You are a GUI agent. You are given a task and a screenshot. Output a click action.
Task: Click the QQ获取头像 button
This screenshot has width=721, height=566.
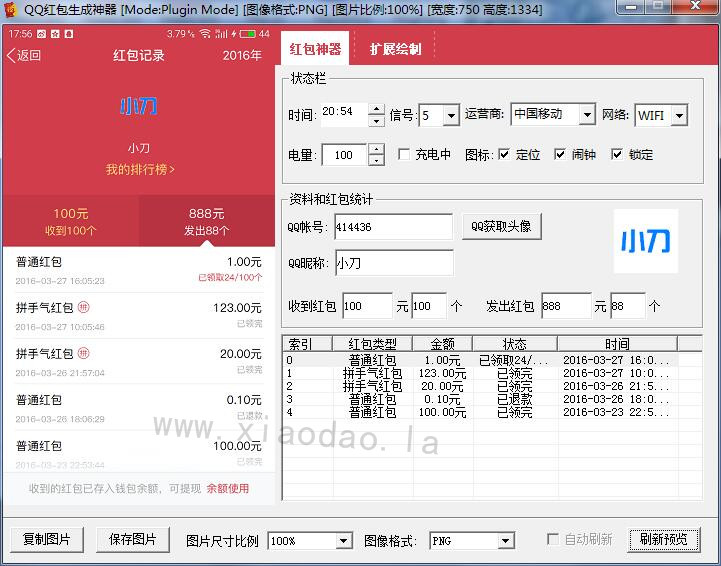click(502, 226)
